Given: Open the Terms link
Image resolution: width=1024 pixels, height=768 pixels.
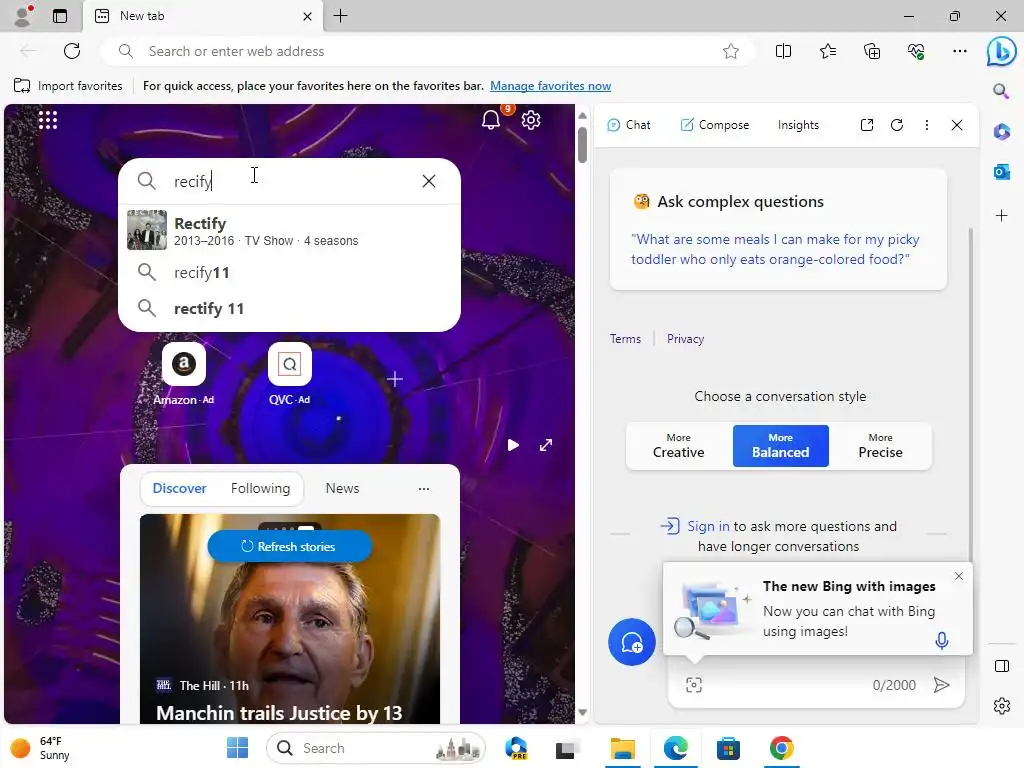Looking at the screenshot, I should [x=625, y=339].
